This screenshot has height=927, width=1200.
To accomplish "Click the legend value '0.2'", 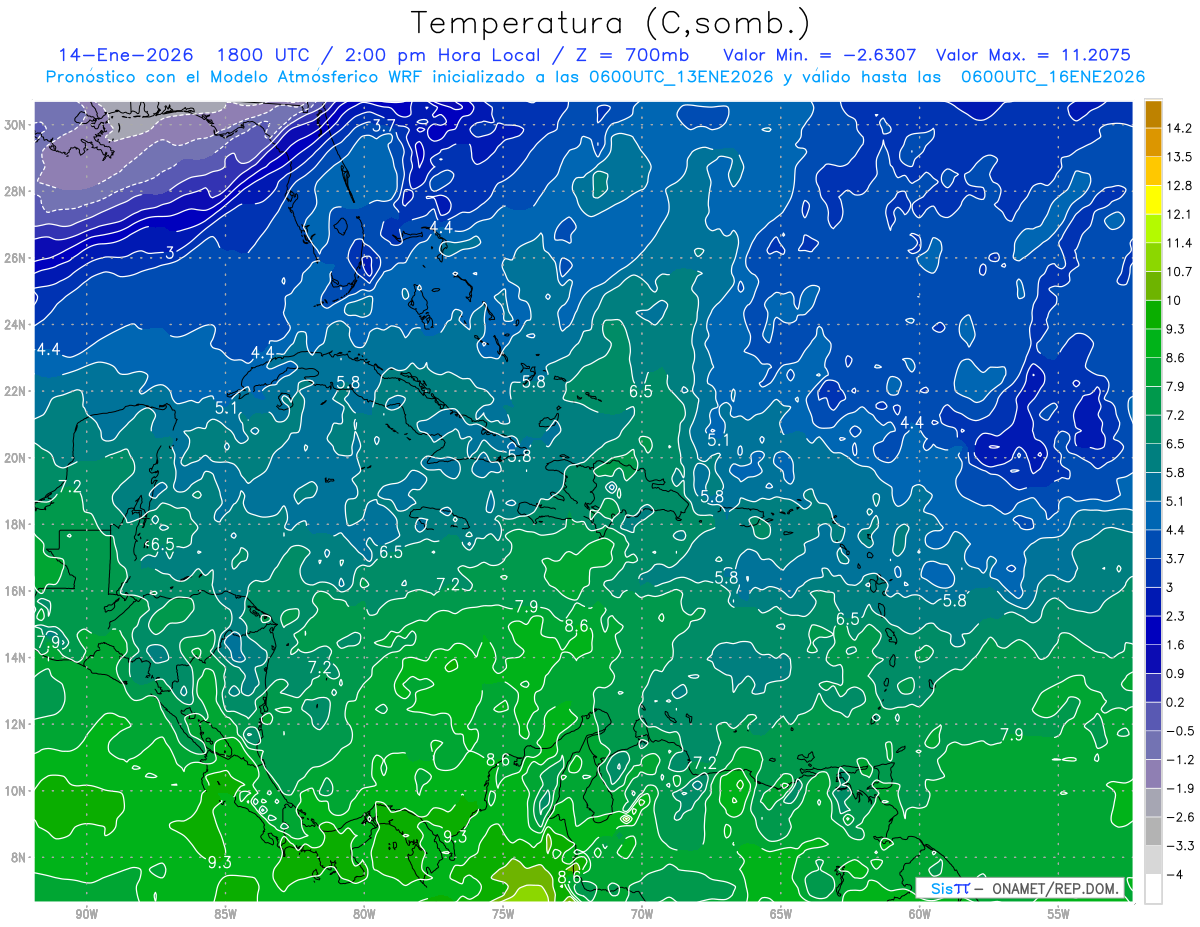I will pos(1175,703).
